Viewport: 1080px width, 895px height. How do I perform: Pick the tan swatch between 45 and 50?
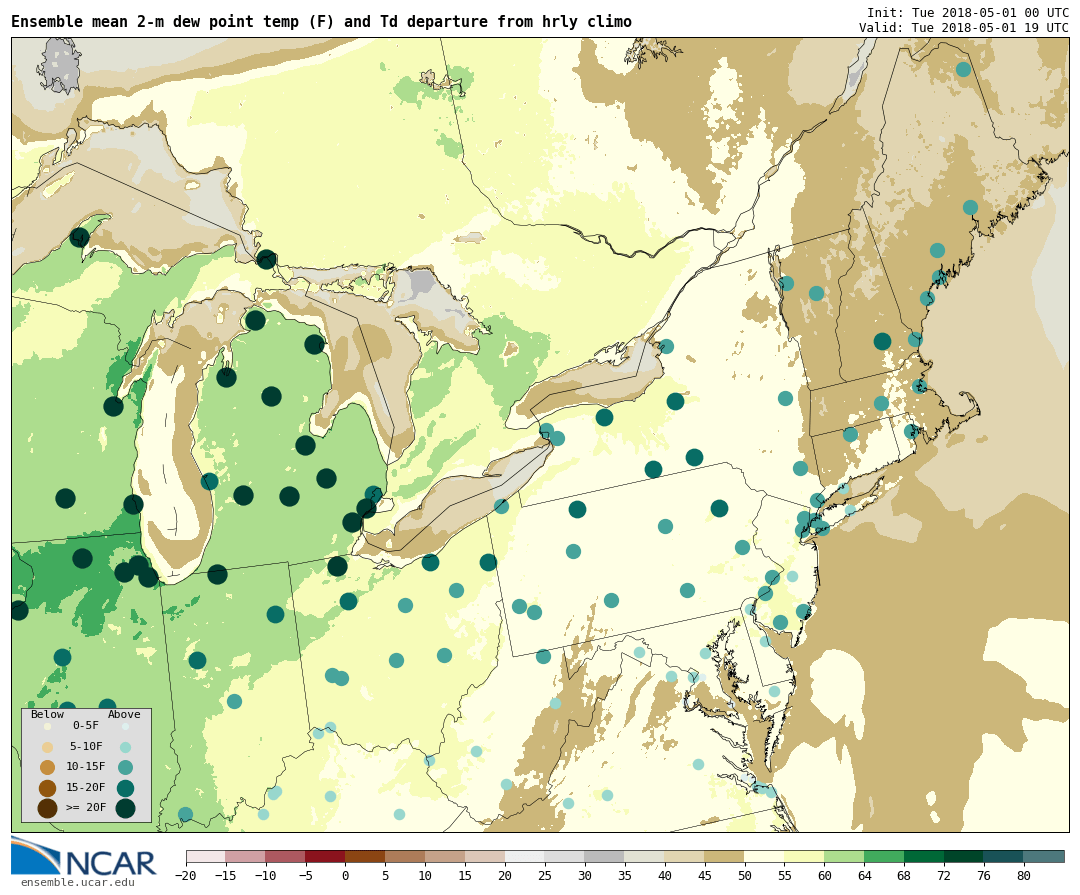[x=725, y=856]
